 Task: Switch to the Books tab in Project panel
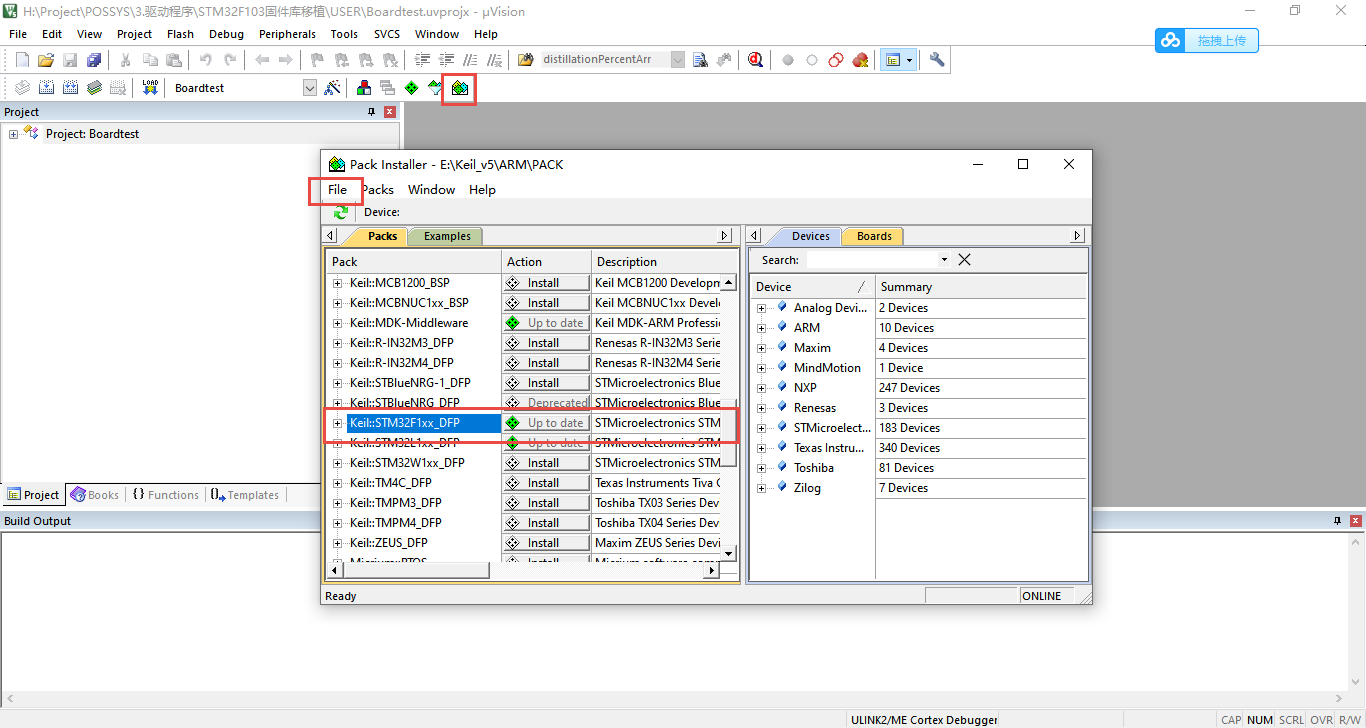95,495
